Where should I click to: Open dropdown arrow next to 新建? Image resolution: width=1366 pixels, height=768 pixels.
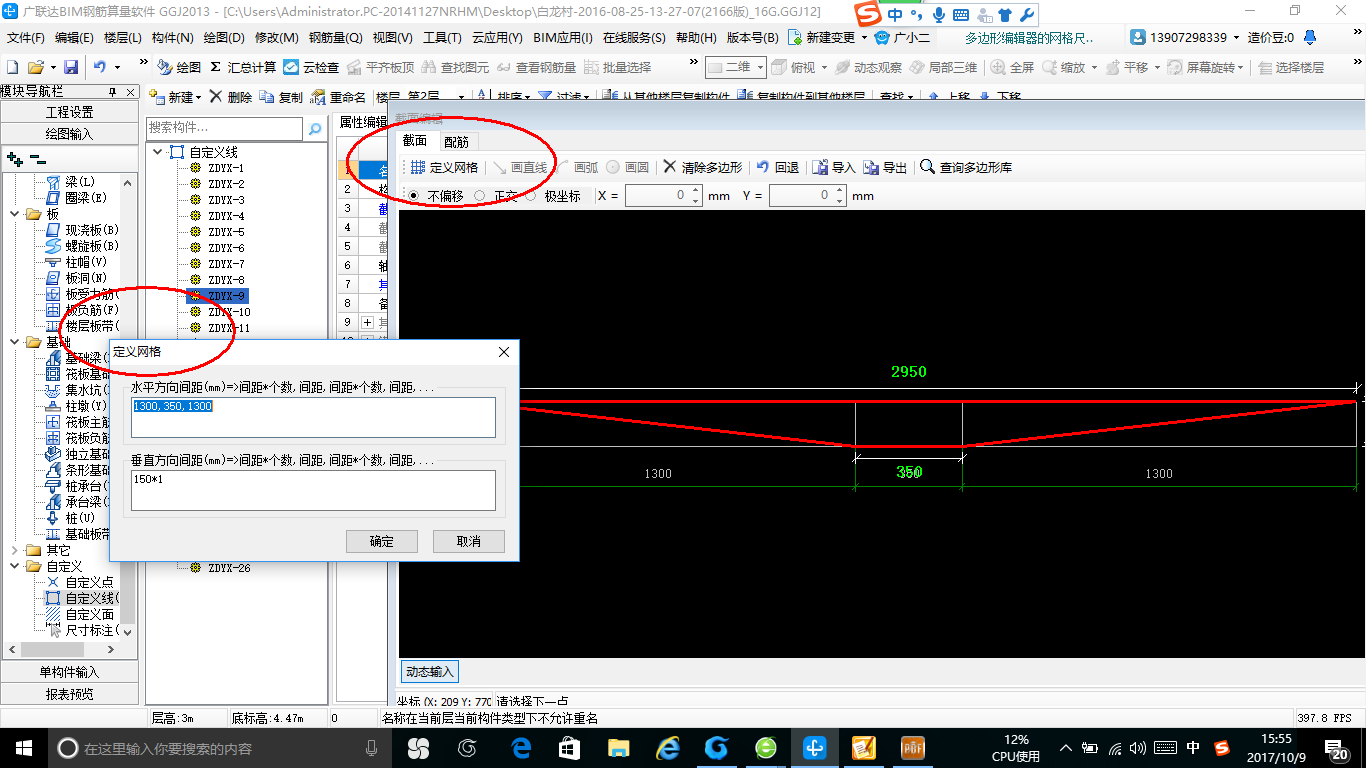(x=198, y=97)
